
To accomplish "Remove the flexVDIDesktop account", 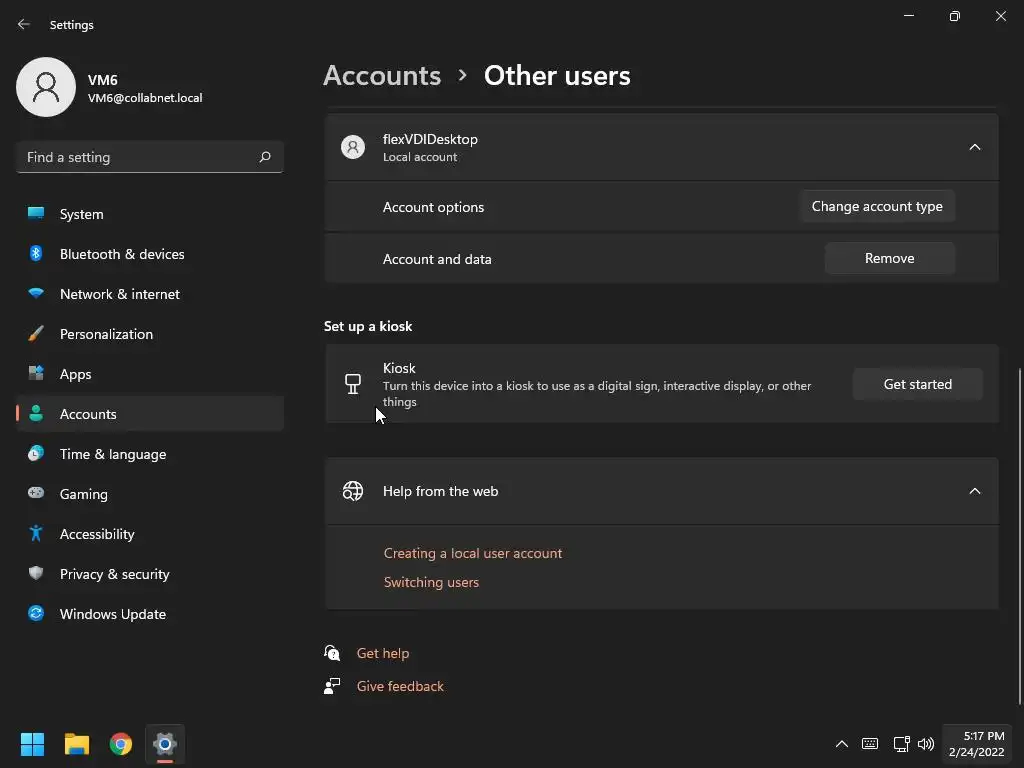I will click(889, 258).
